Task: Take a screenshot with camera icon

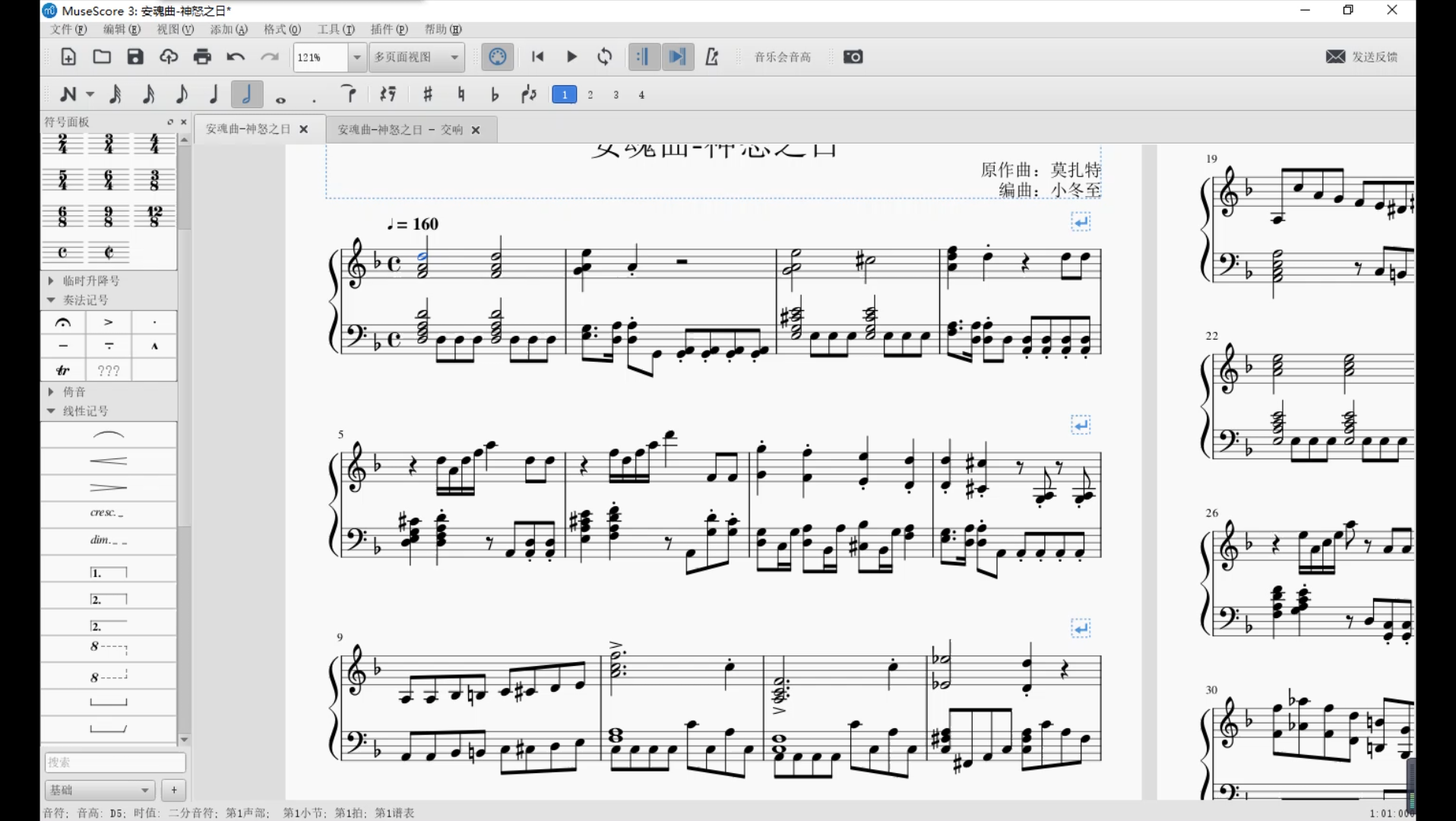Action: (853, 57)
